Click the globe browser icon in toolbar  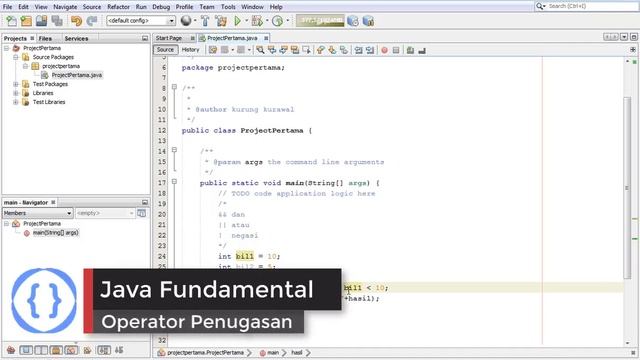pos(186,20)
